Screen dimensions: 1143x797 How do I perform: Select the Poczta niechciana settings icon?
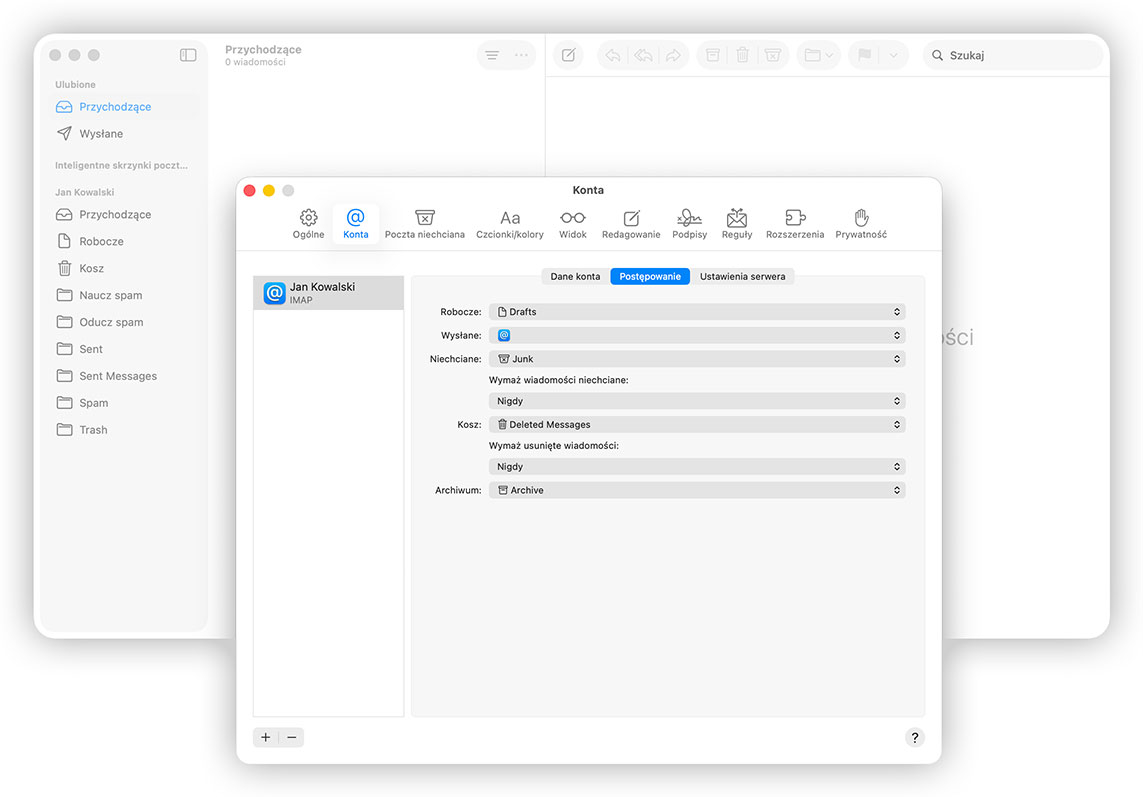424,222
